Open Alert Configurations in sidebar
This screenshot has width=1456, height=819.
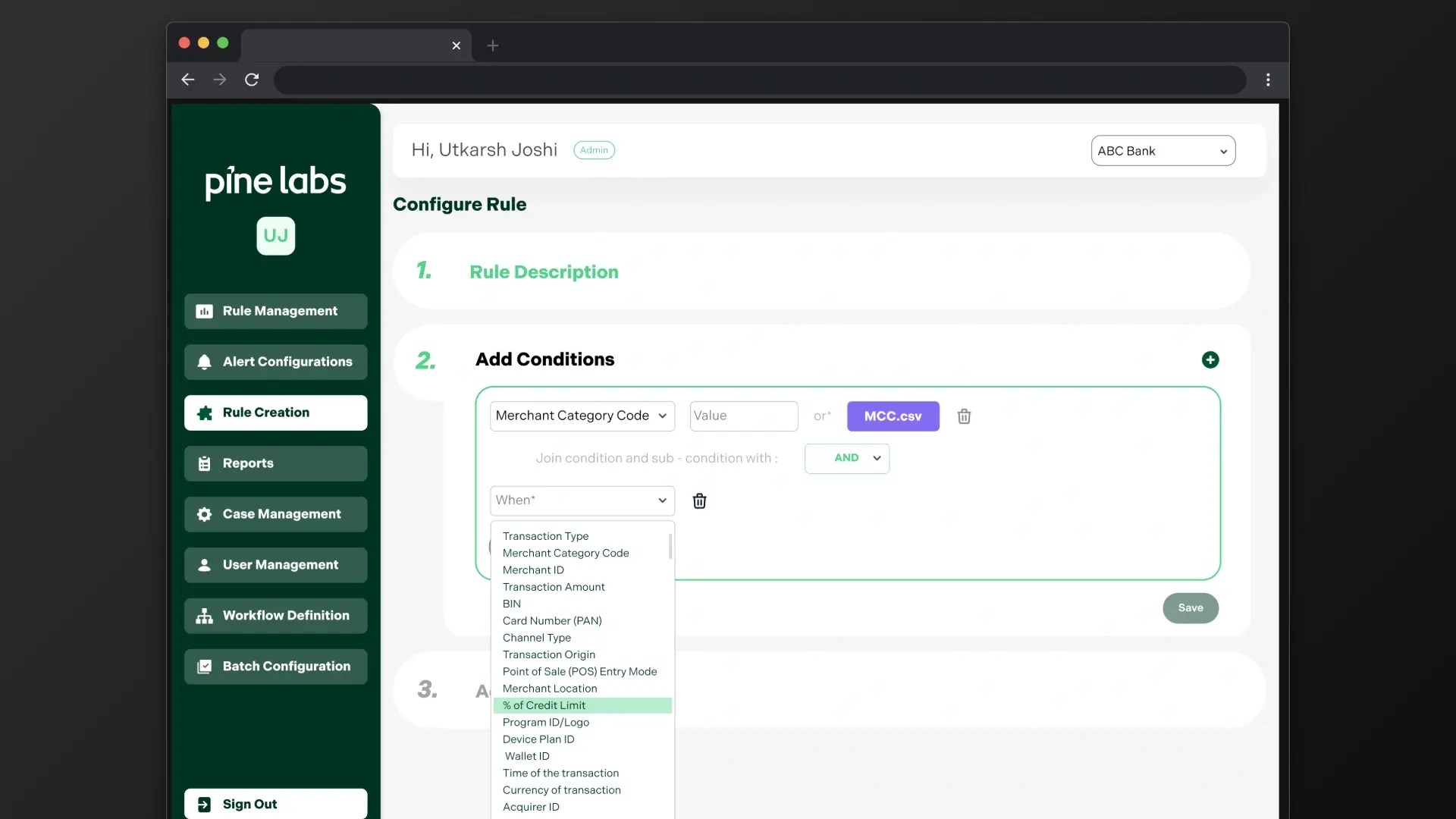tap(276, 362)
